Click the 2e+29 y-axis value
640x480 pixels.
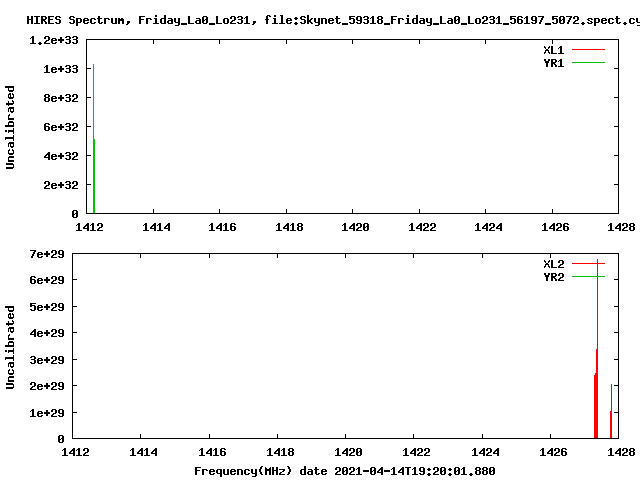(47, 386)
